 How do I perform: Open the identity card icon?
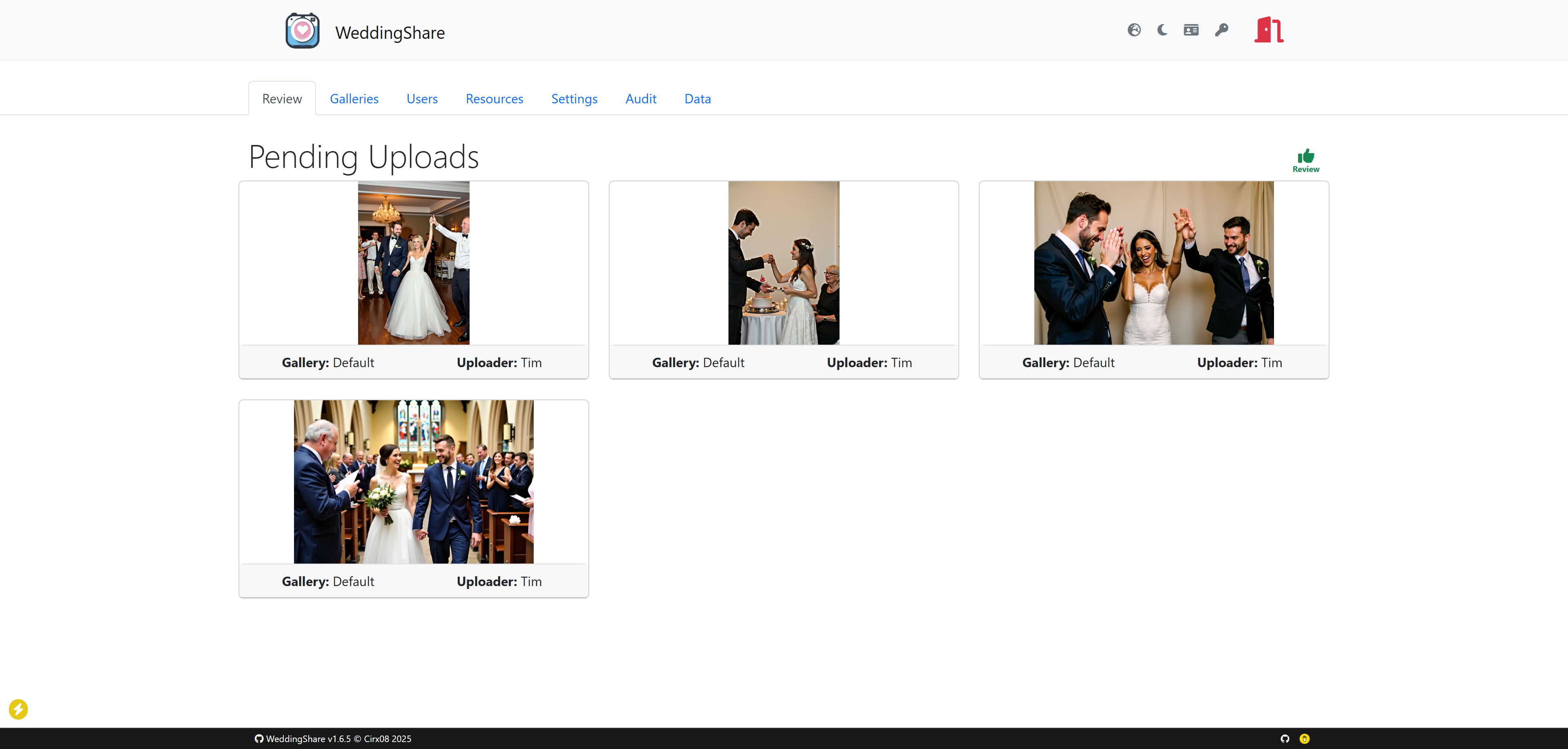tap(1191, 30)
